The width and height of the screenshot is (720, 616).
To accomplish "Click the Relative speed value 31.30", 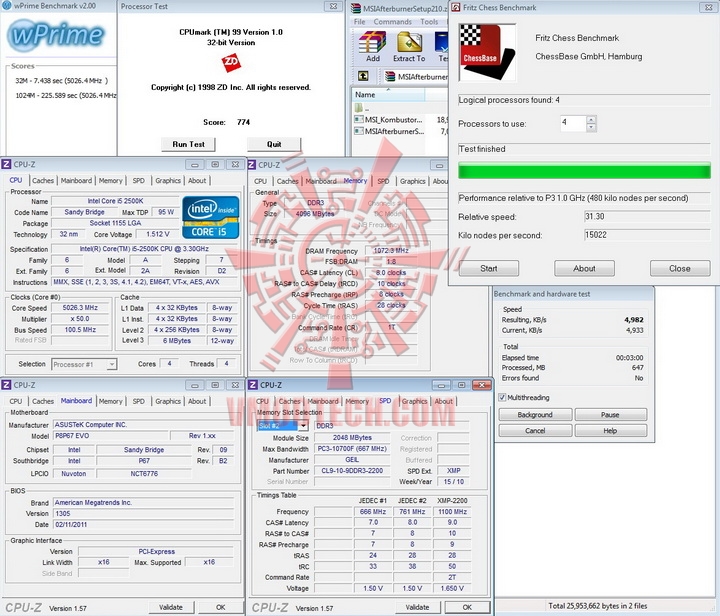I will pyautogui.click(x=647, y=217).
